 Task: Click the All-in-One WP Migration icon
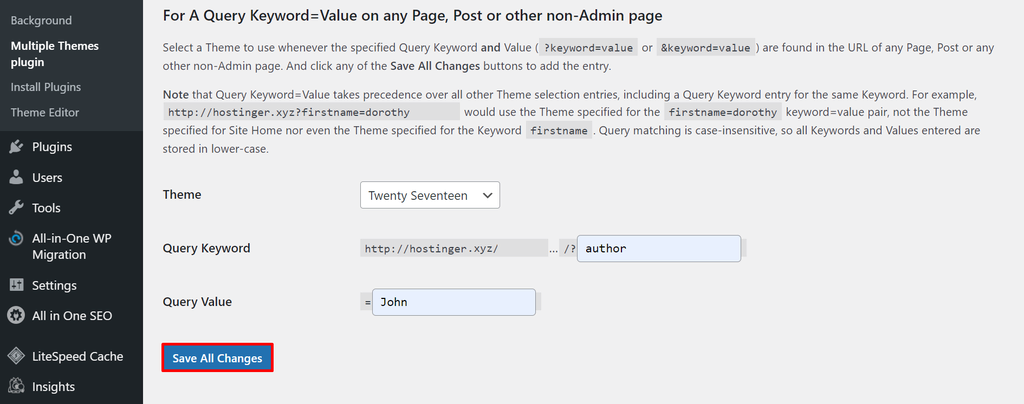[x=16, y=239]
